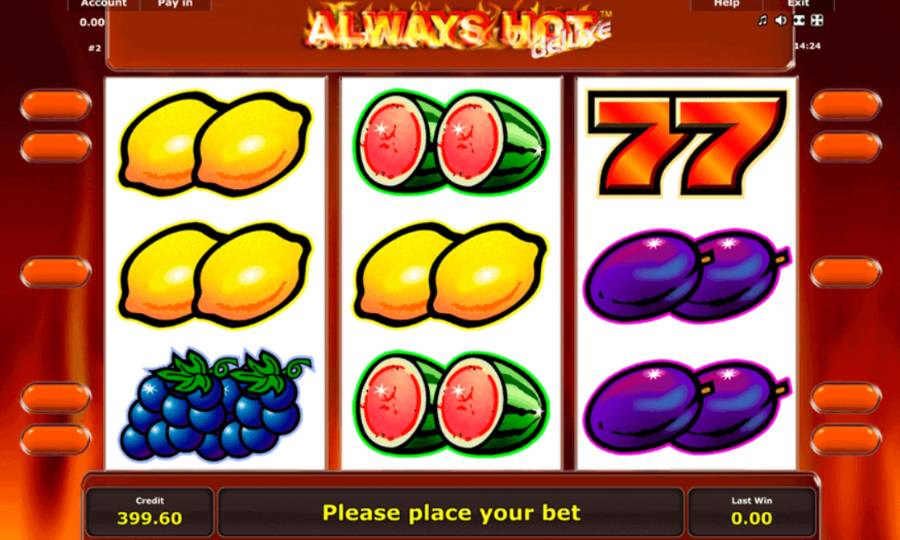Click the blue grapes symbol
Viewport: 900px width, 540px height.
click(215, 405)
